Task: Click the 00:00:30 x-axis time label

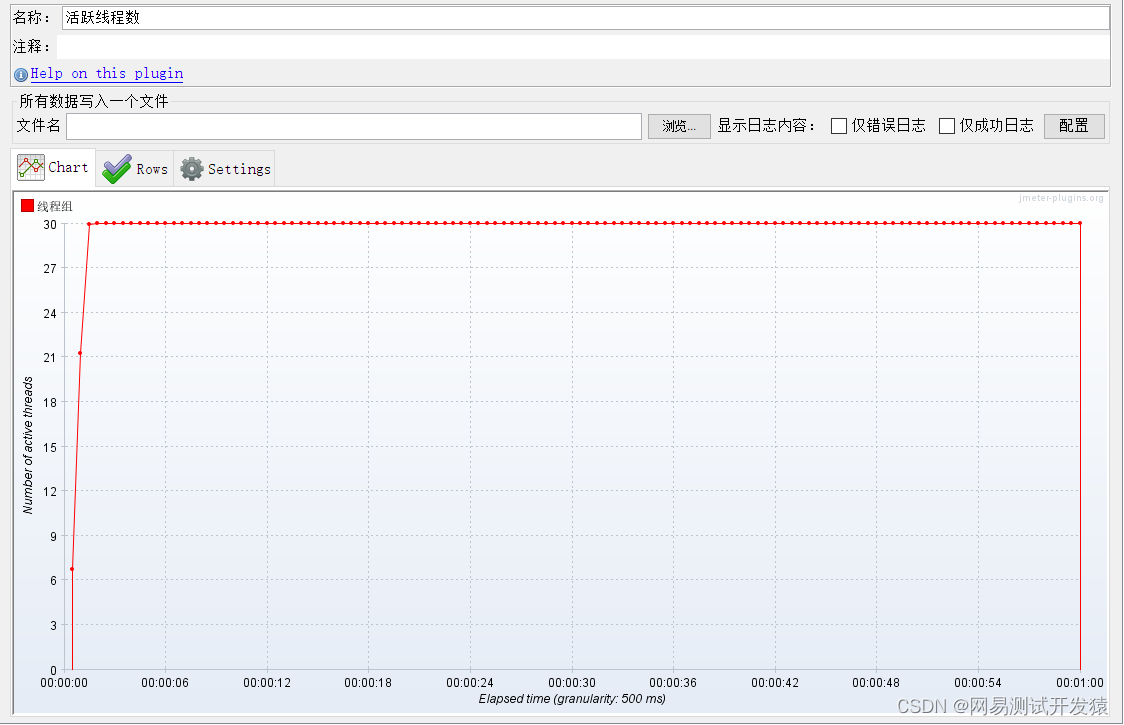Action: coord(572,683)
